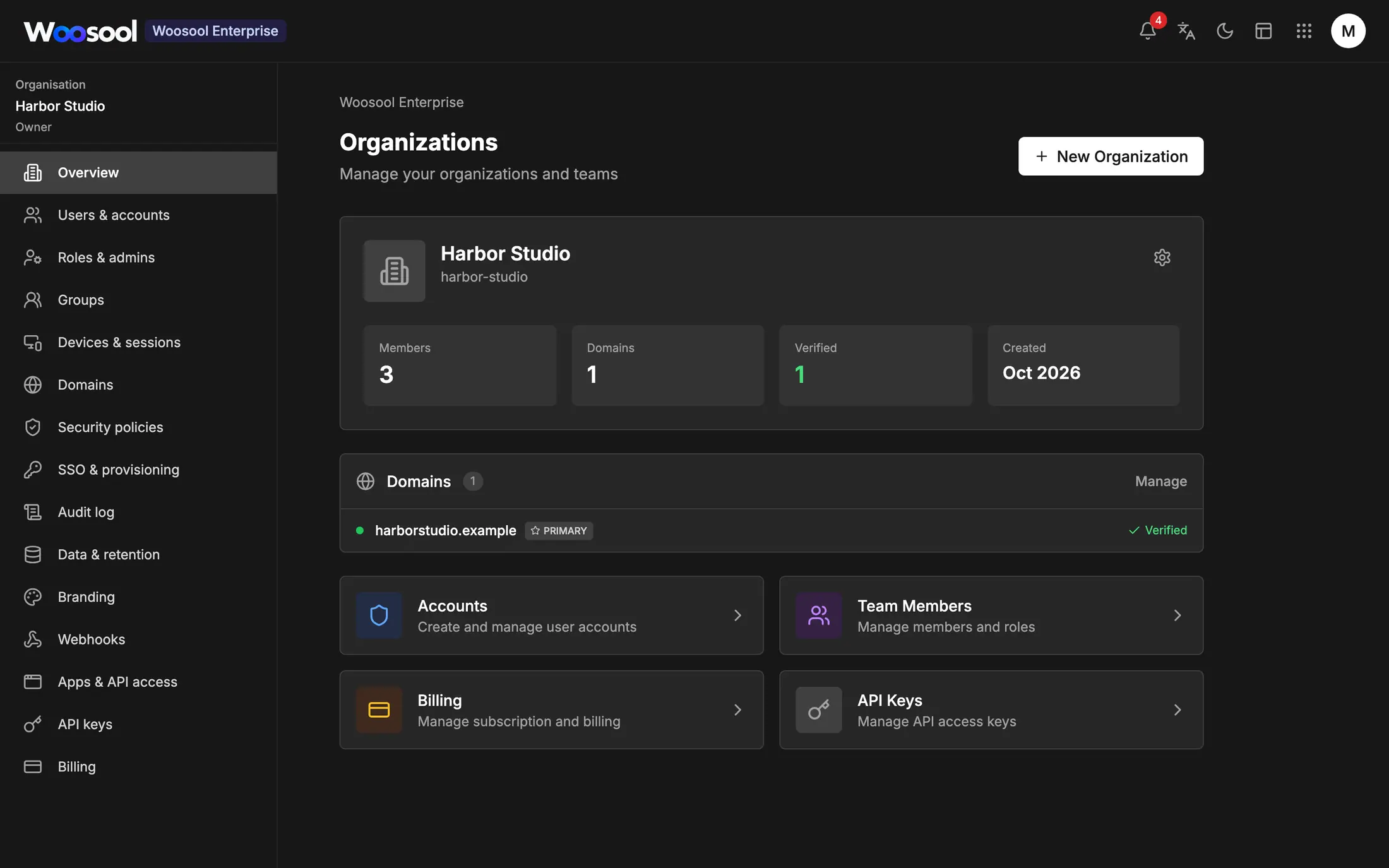
Task: Click the Overview sidebar icon
Action: (33, 172)
